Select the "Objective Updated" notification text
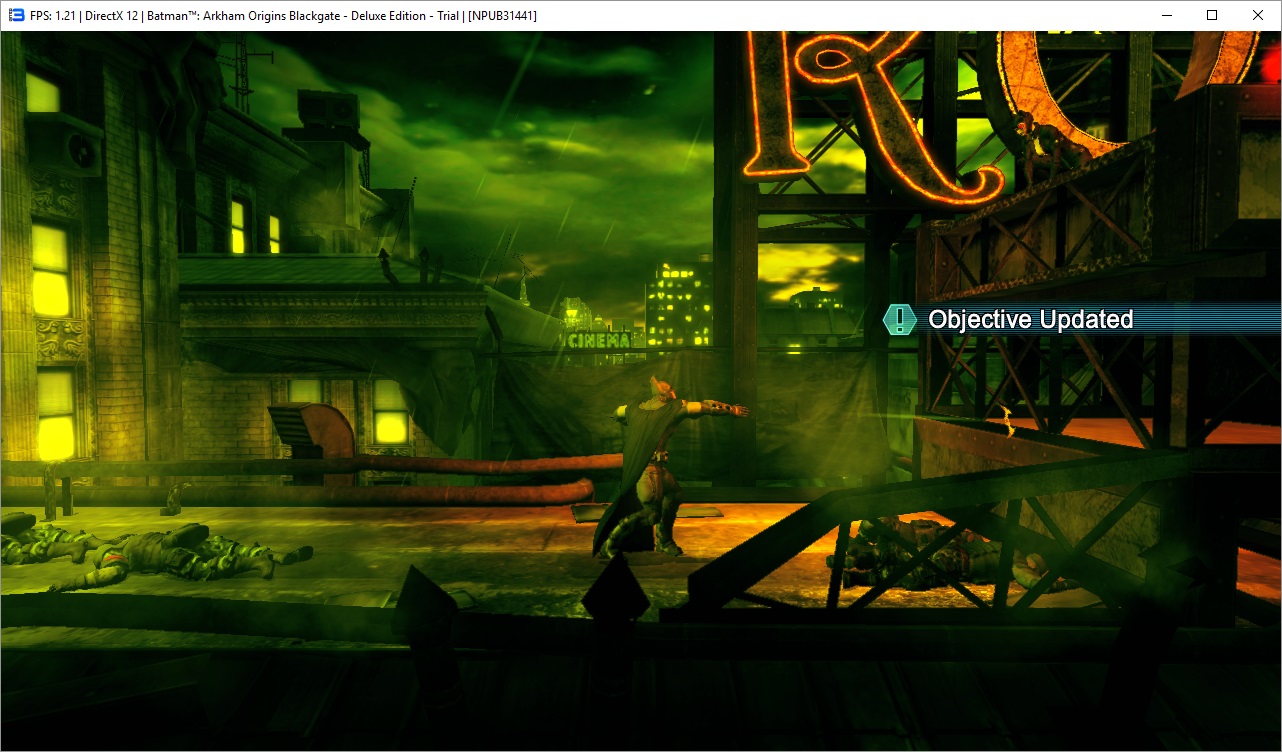1282x752 pixels. 1030,319
